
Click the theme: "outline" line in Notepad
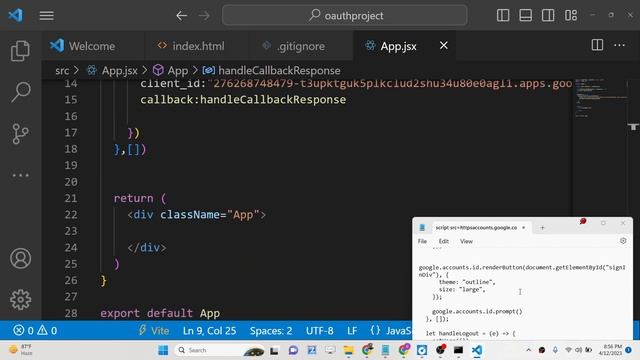point(467,282)
